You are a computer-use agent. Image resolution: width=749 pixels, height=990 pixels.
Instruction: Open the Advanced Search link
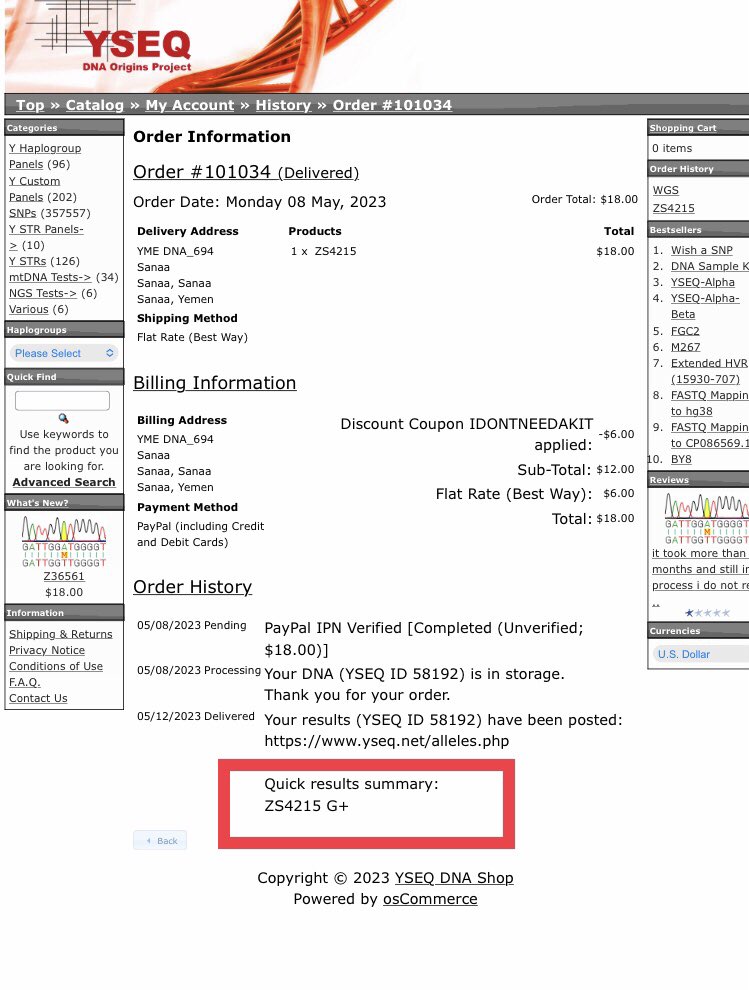(64, 482)
